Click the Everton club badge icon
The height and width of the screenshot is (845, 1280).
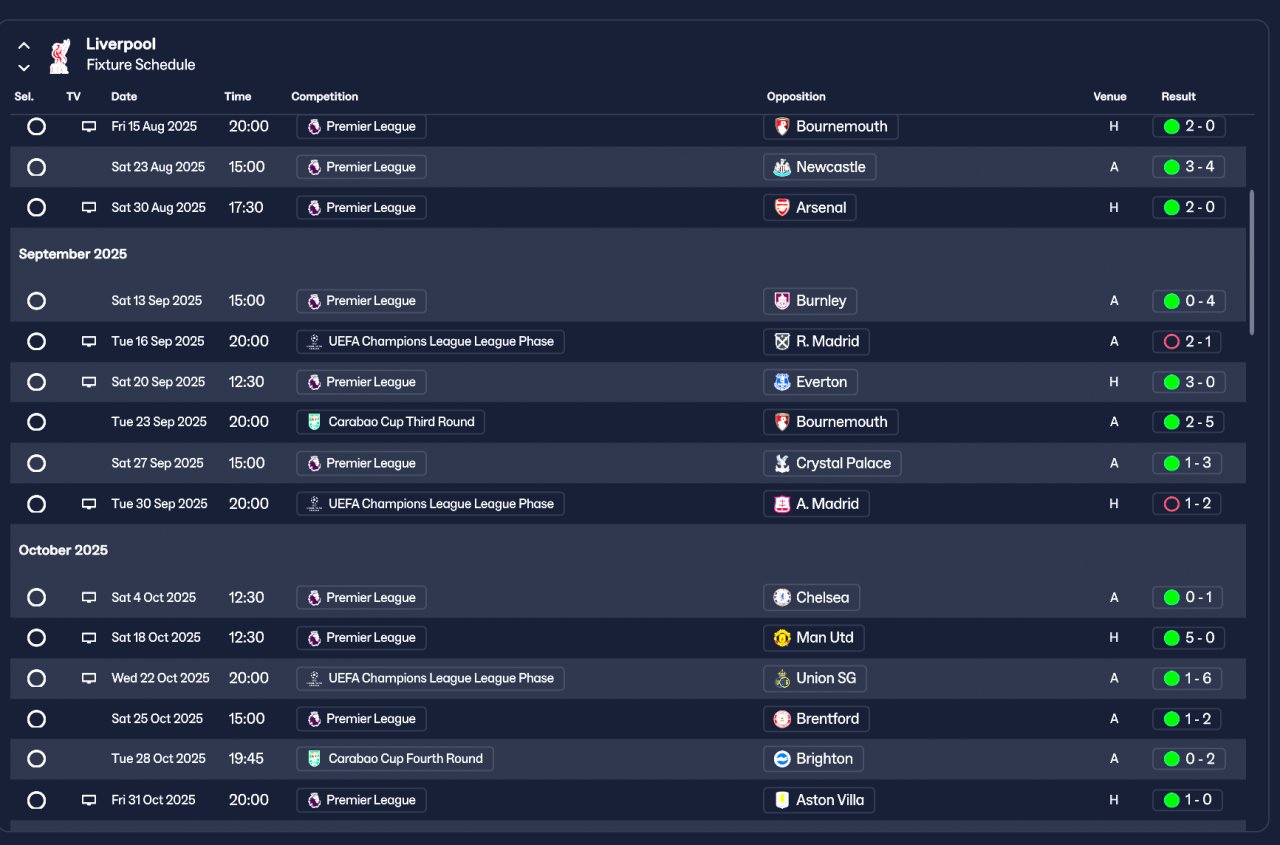782,382
